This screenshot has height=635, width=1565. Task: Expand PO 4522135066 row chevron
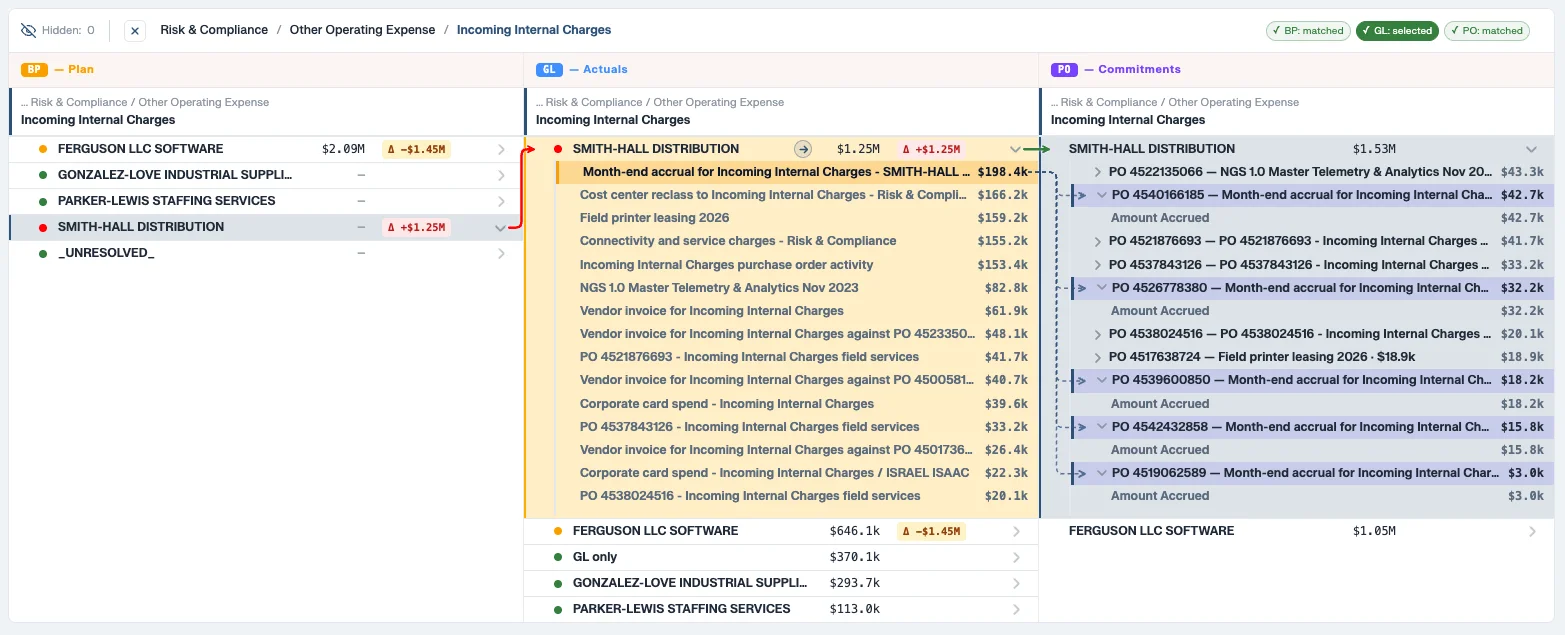(1098, 172)
